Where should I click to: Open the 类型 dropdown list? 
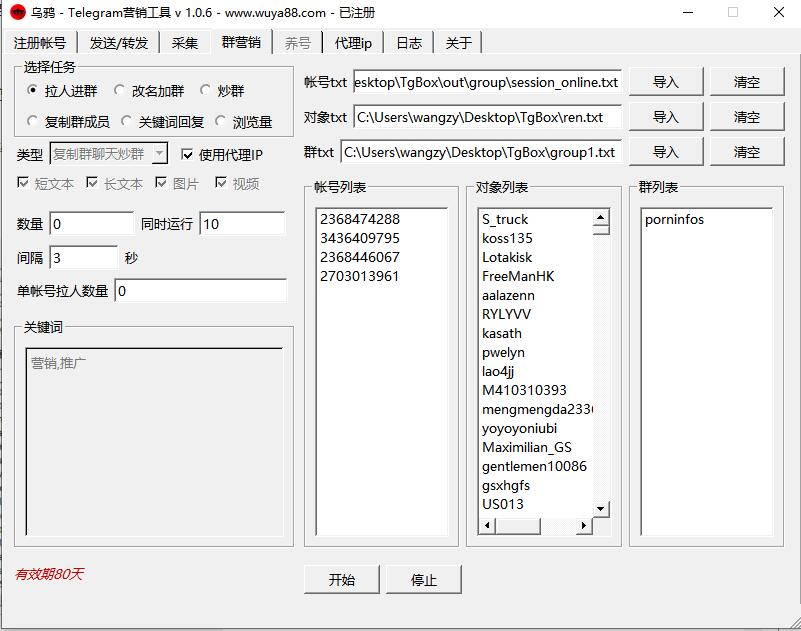coord(160,153)
